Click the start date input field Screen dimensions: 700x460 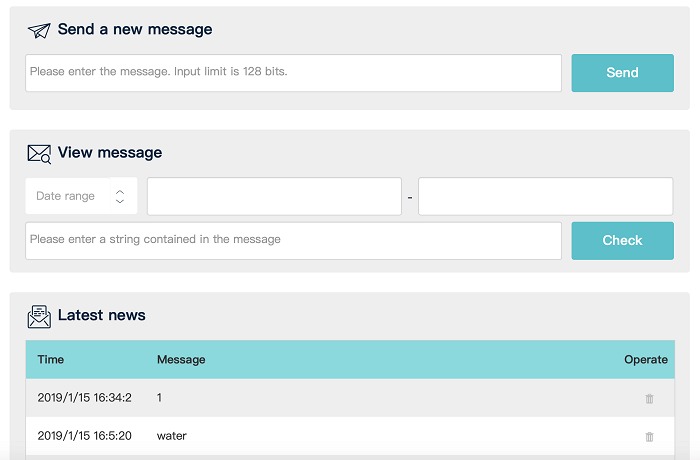274,196
